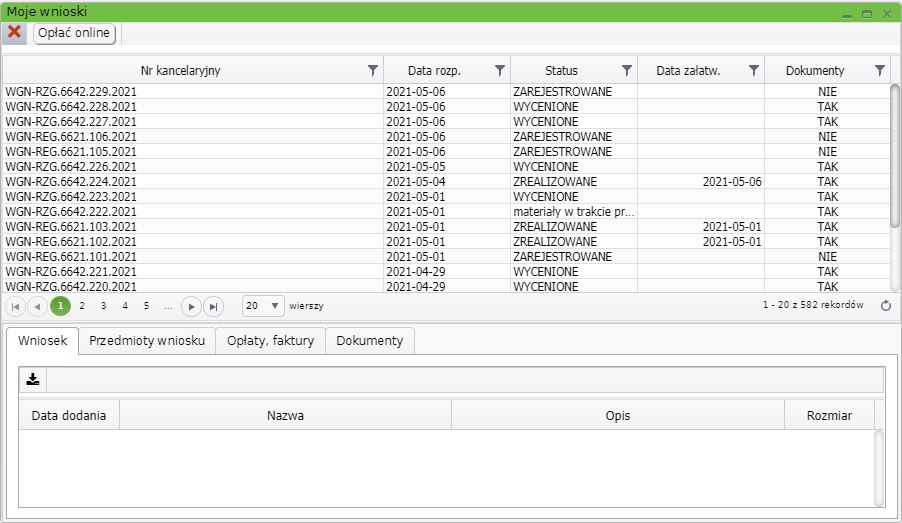Open filter for Data załatw. column
The width and height of the screenshot is (902, 523).
(x=754, y=70)
